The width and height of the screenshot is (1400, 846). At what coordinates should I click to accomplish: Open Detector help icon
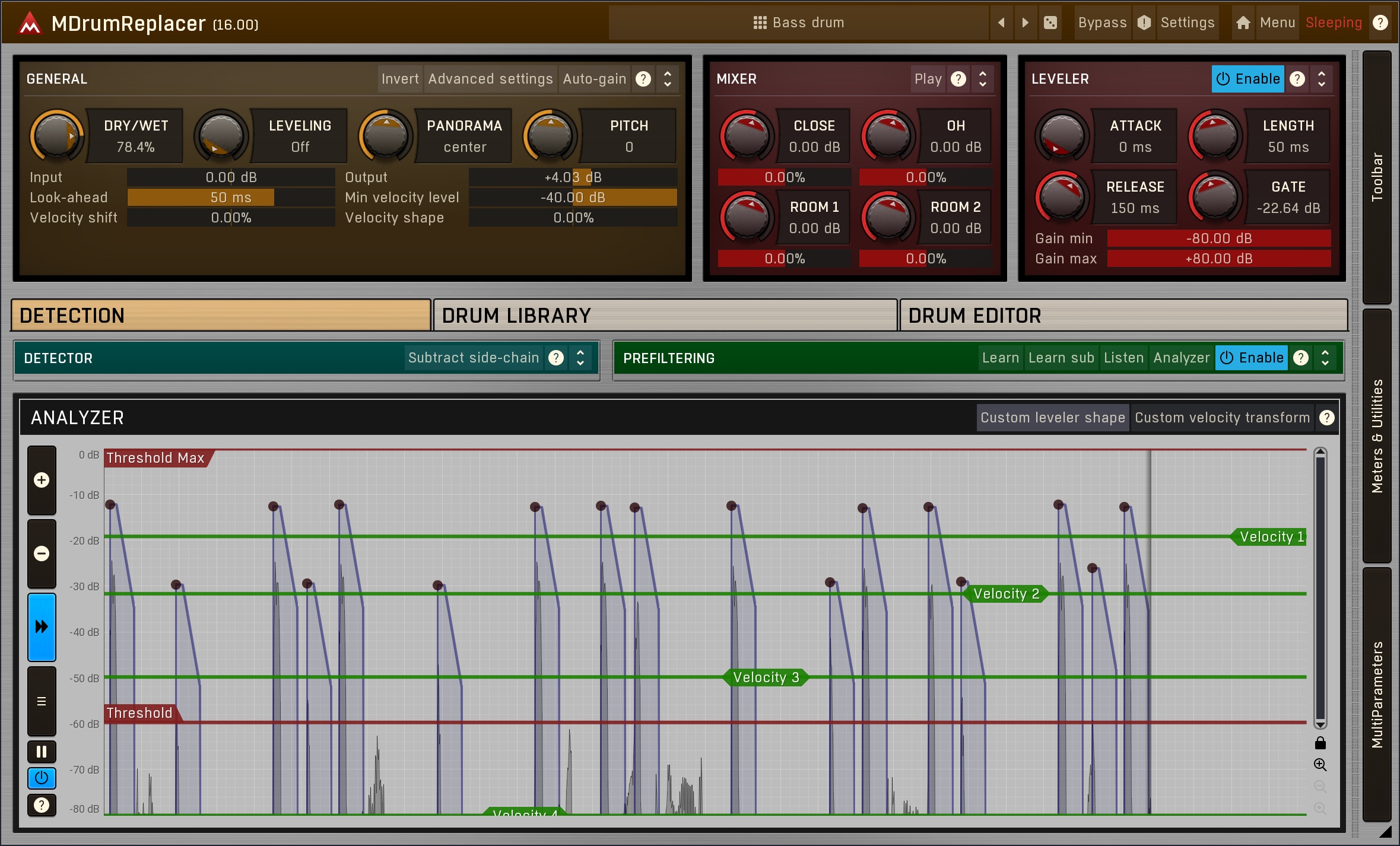[556, 358]
